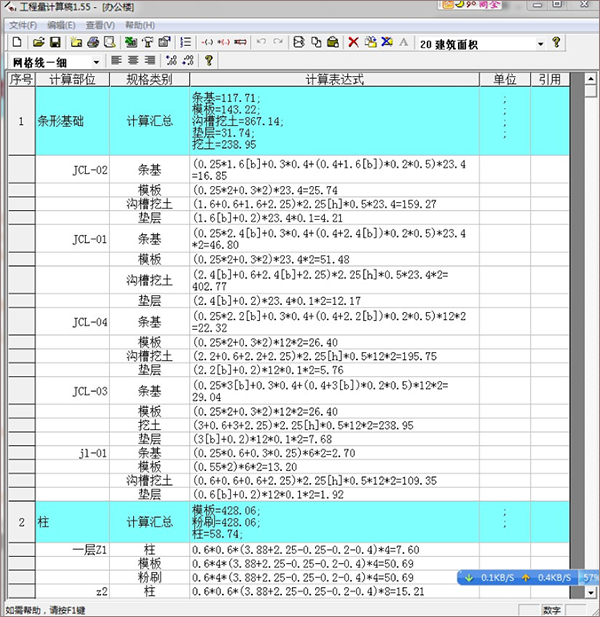Click the help question mark icon on the second toolbar

tap(209, 60)
